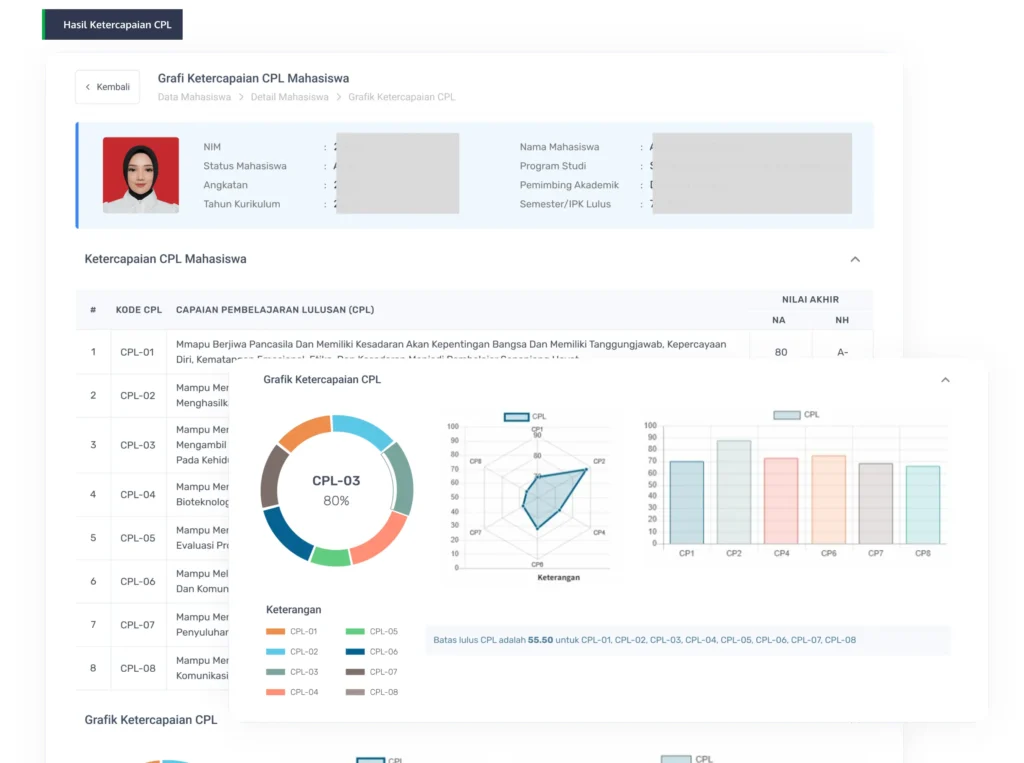Open the Detail Mahasiswa breadcrumb link
1024x763 pixels.
(x=289, y=97)
